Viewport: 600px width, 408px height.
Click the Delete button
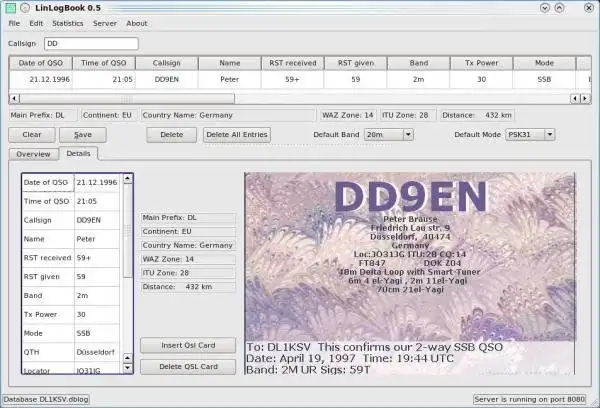(x=171, y=135)
